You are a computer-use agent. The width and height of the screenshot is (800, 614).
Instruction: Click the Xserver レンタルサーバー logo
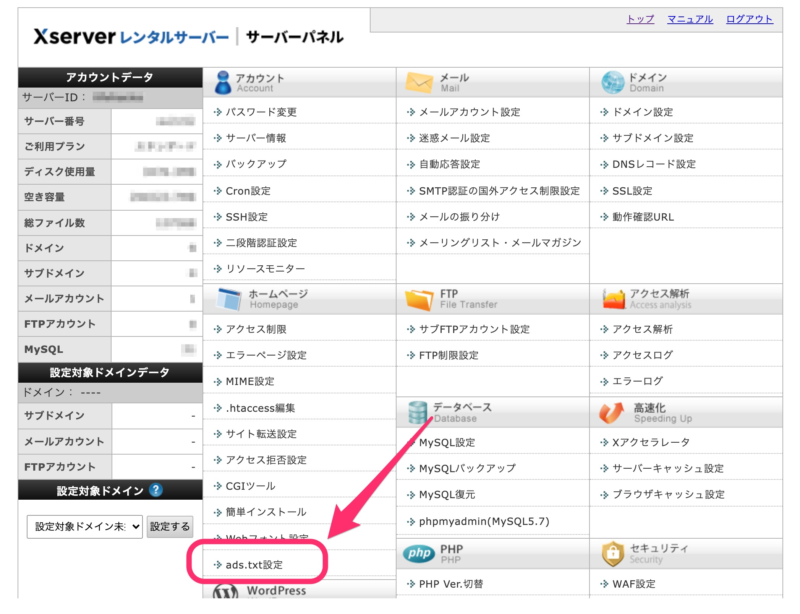click(131, 37)
